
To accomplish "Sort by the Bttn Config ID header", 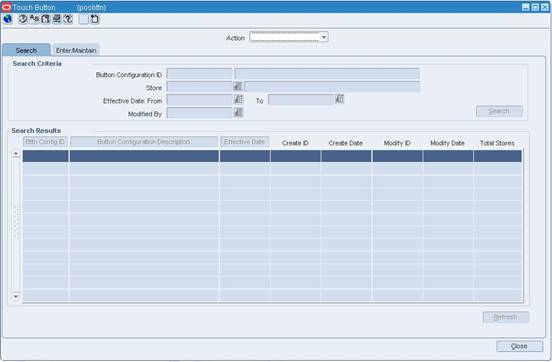I will pos(45,142).
